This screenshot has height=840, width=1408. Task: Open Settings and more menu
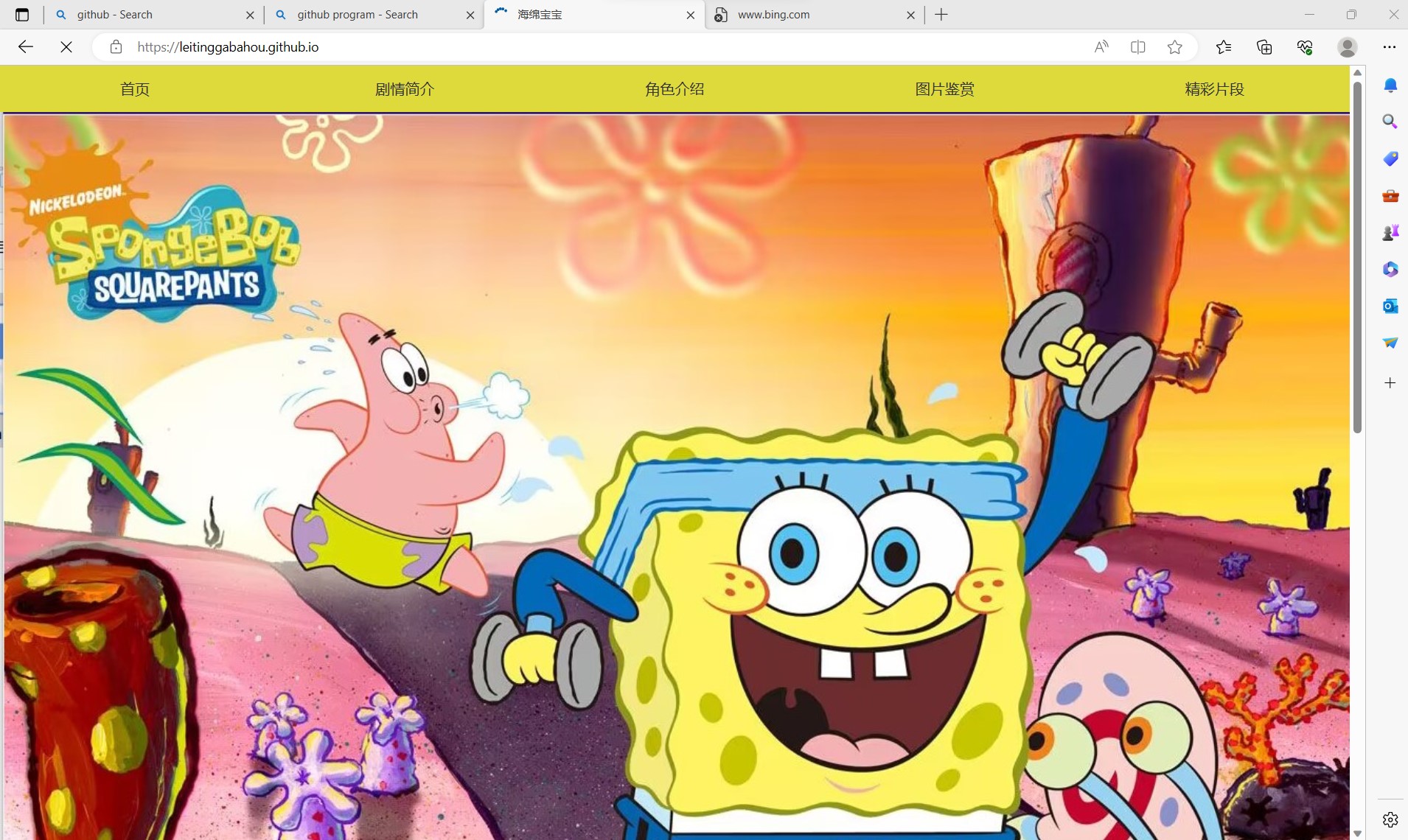coord(1390,47)
